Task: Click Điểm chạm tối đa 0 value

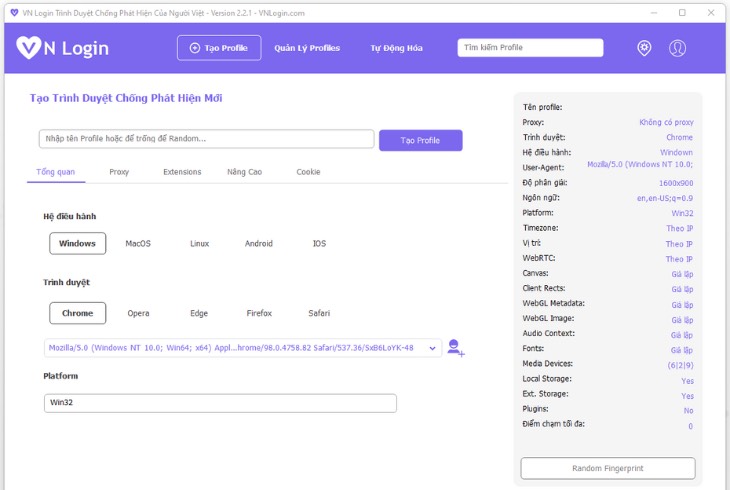Action: pos(690,426)
